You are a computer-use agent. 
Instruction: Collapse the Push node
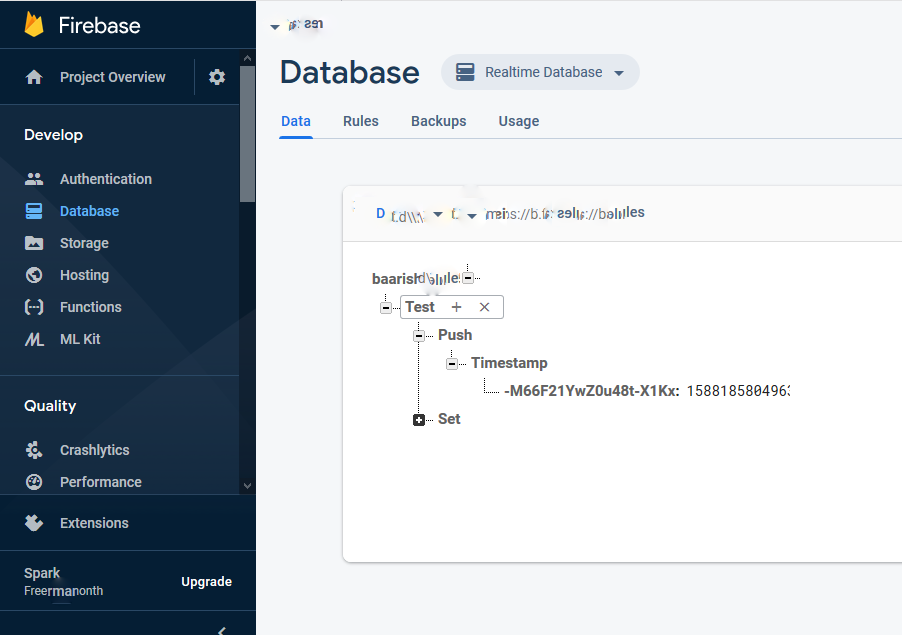(419, 336)
